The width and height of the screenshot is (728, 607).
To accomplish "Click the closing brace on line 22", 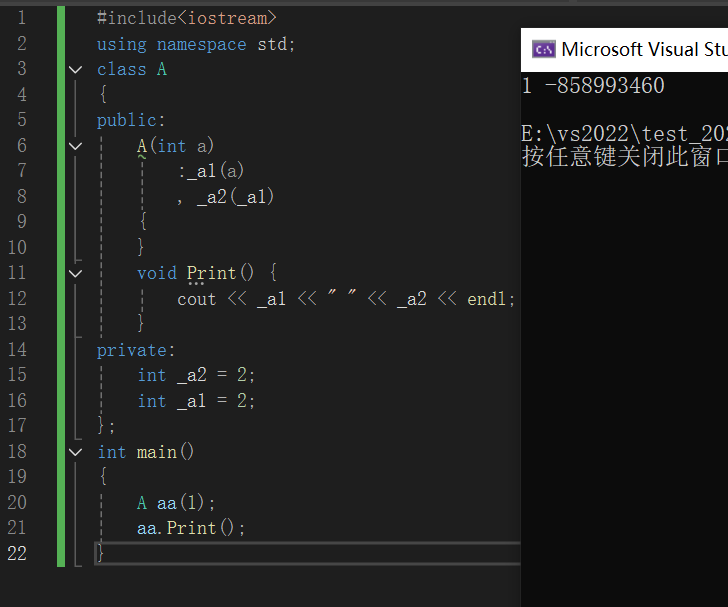I will 100,553.
